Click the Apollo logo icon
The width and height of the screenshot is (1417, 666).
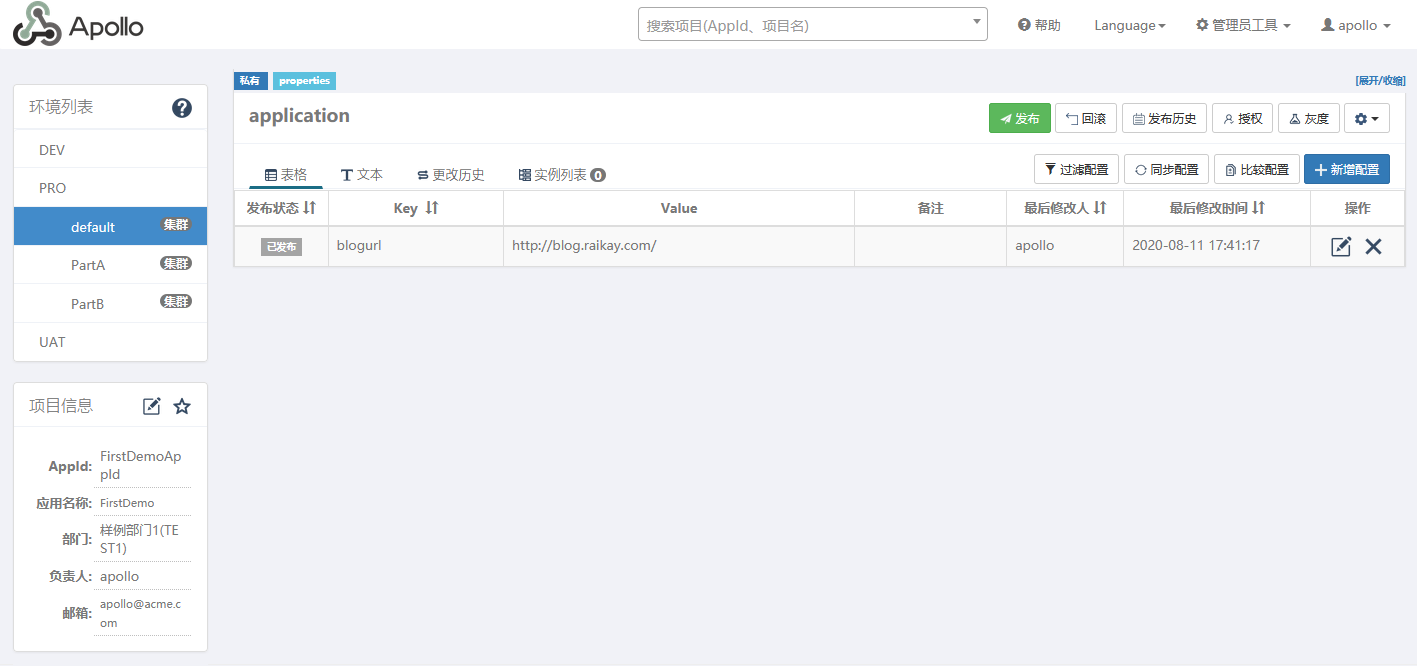coord(38,25)
